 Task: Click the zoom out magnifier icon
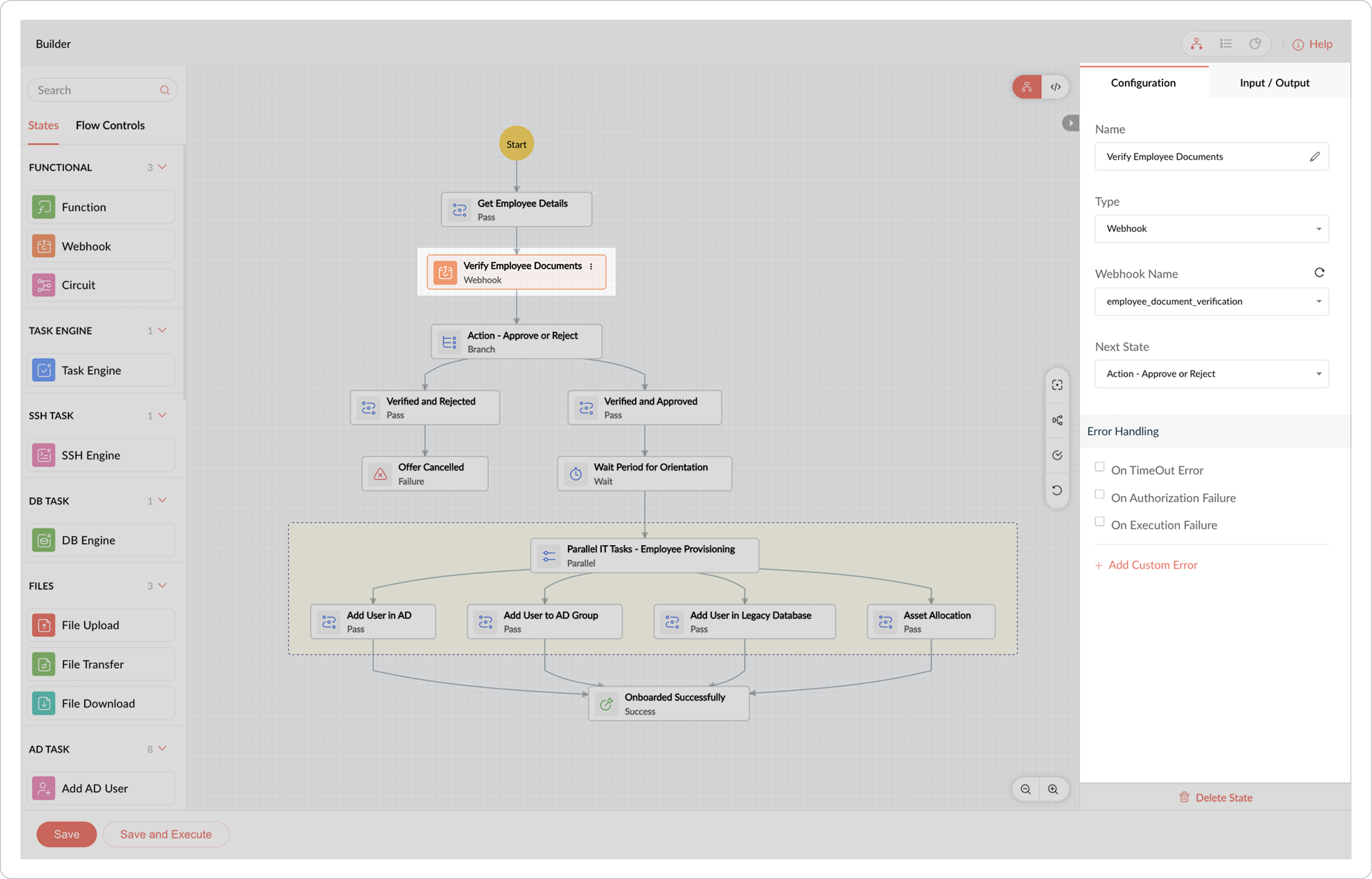click(1025, 789)
